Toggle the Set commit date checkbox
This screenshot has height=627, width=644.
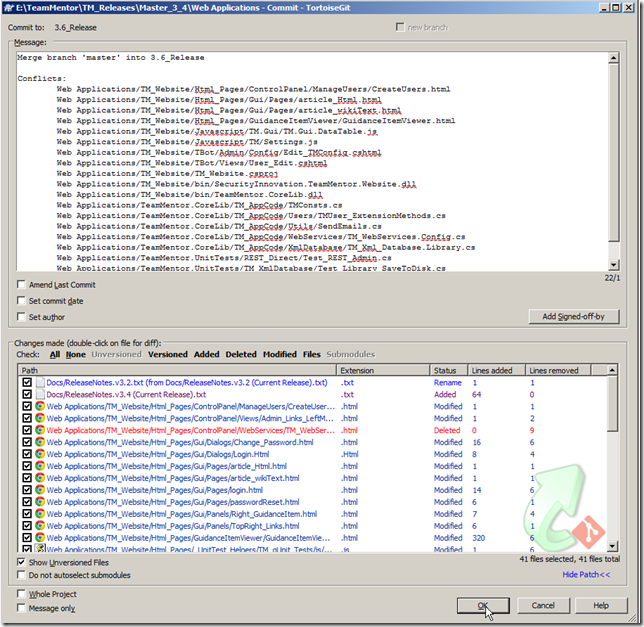[x=22, y=301]
